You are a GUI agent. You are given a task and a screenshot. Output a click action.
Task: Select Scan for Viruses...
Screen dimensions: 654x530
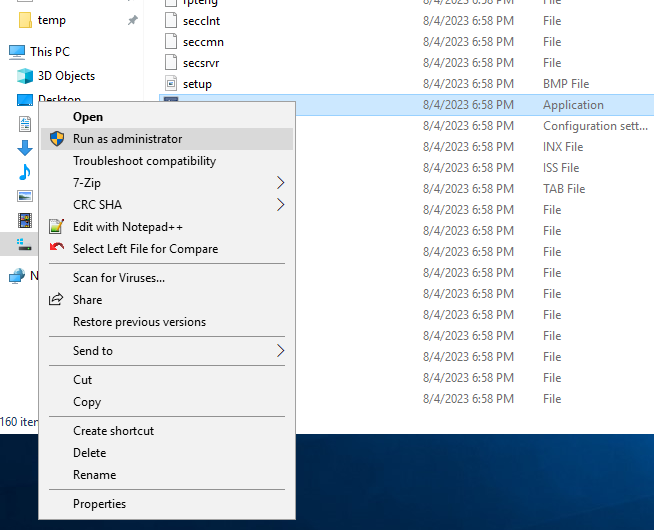click(167, 278)
